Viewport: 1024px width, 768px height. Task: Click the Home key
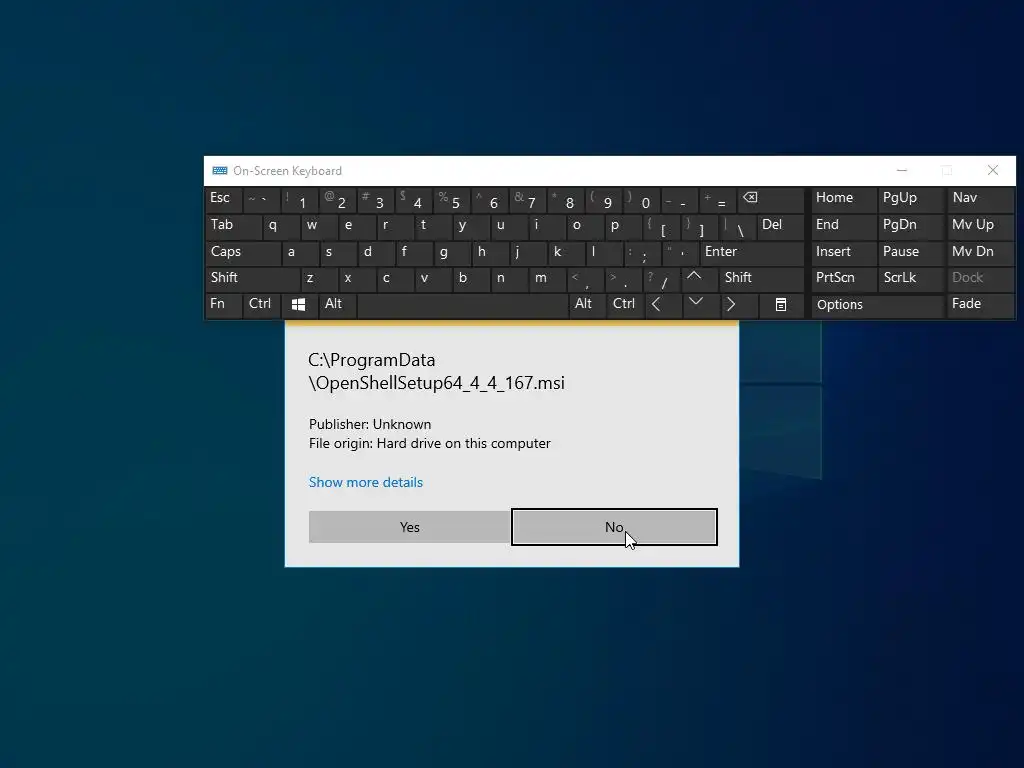[843, 199]
